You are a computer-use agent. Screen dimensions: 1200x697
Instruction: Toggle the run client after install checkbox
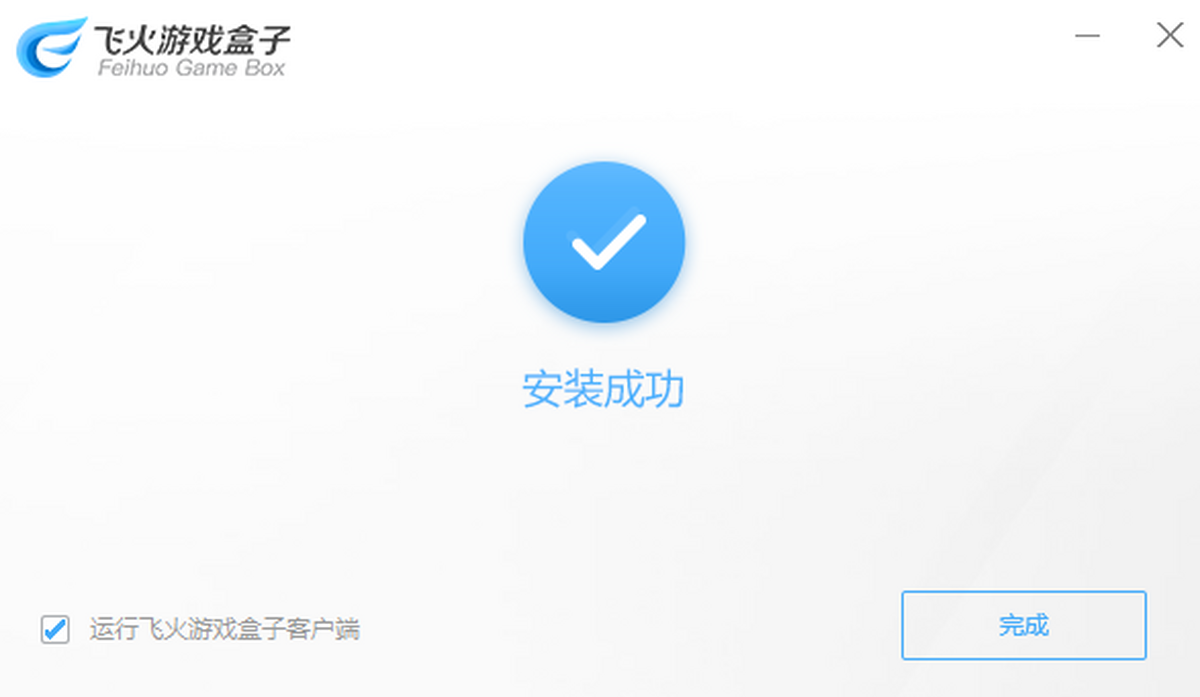pyautogui.click(x=55, y=629)
